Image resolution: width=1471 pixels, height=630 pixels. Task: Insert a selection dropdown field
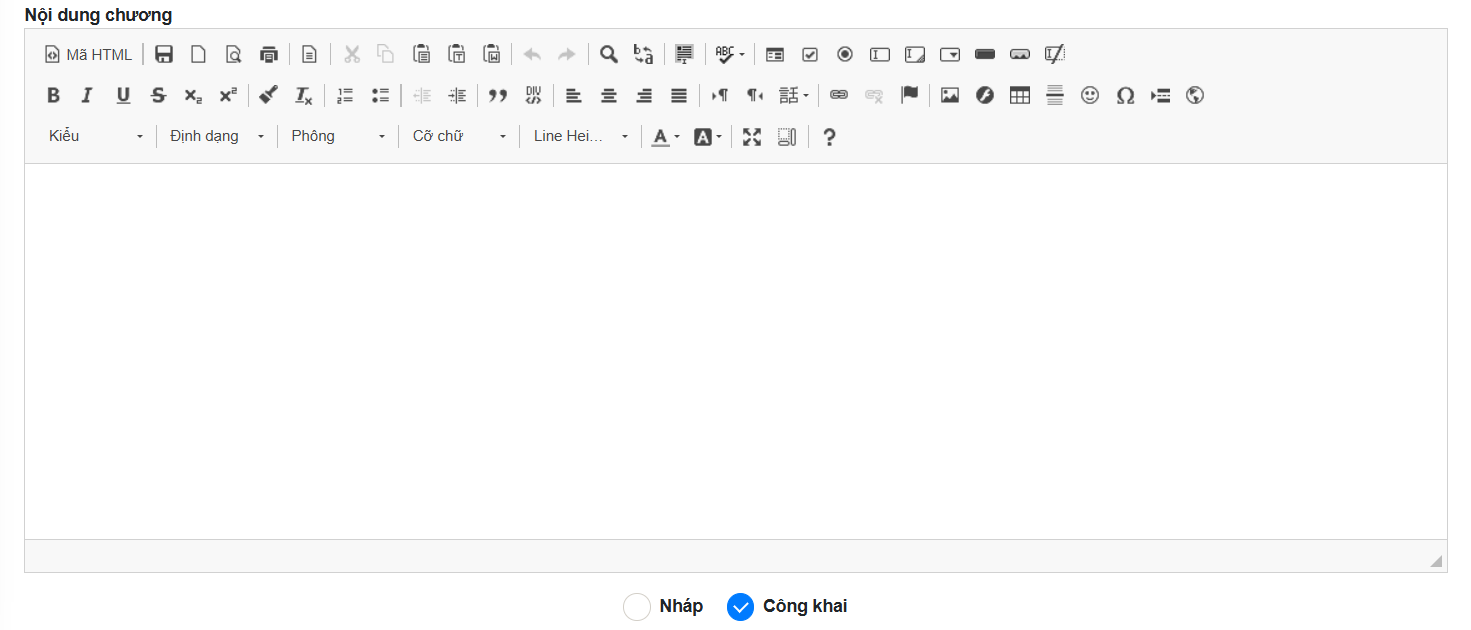coord(950,54)
